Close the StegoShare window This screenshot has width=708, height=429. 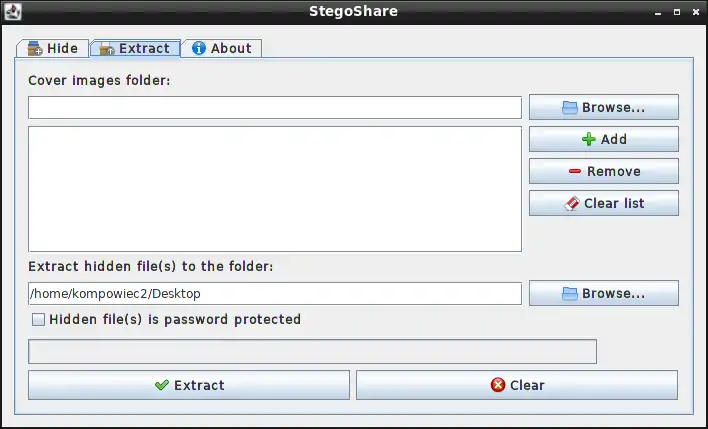(x=694, y=12)
